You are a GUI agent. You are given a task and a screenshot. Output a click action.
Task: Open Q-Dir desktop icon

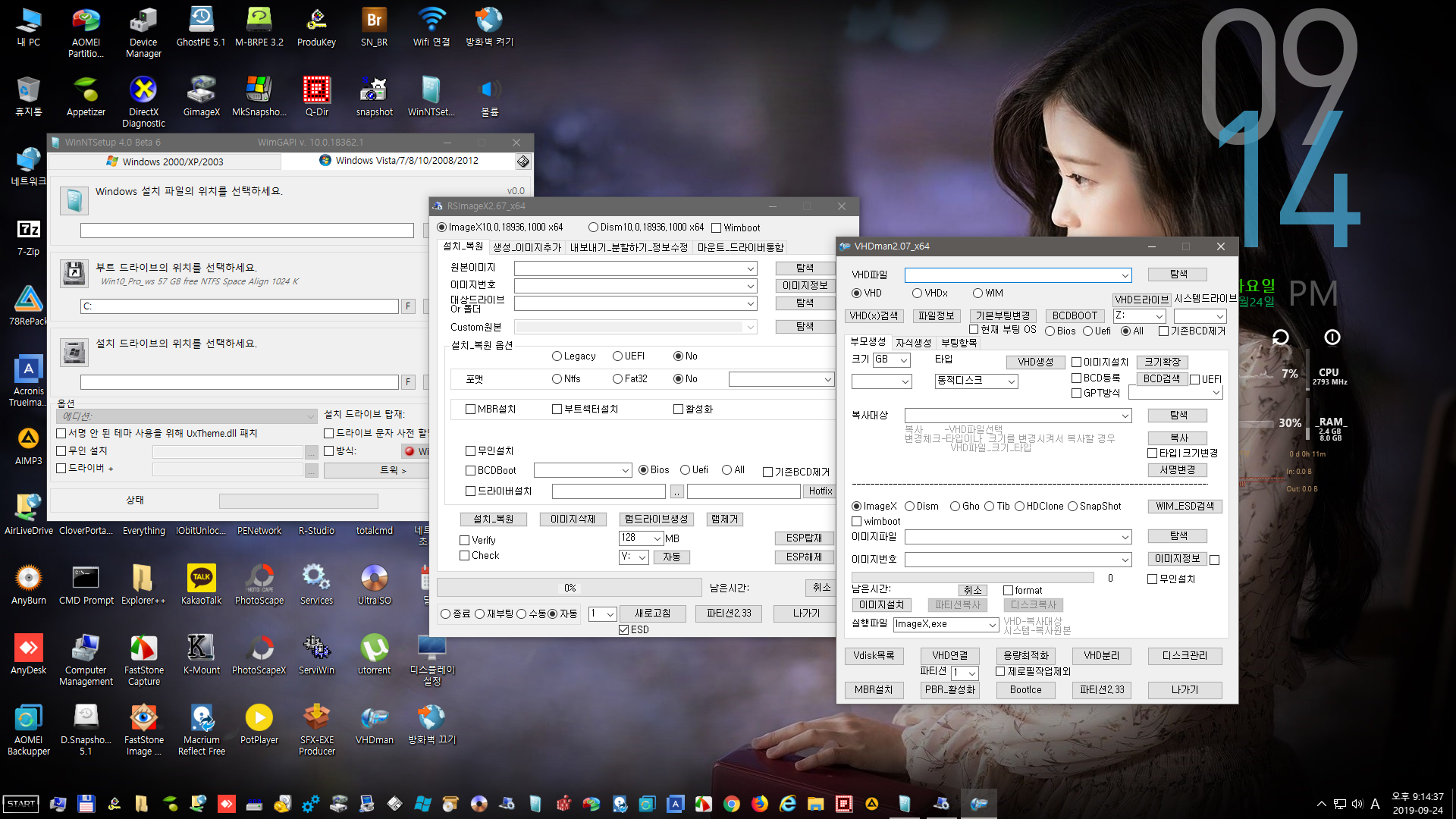pyautogui.click(x=316, y=97)
